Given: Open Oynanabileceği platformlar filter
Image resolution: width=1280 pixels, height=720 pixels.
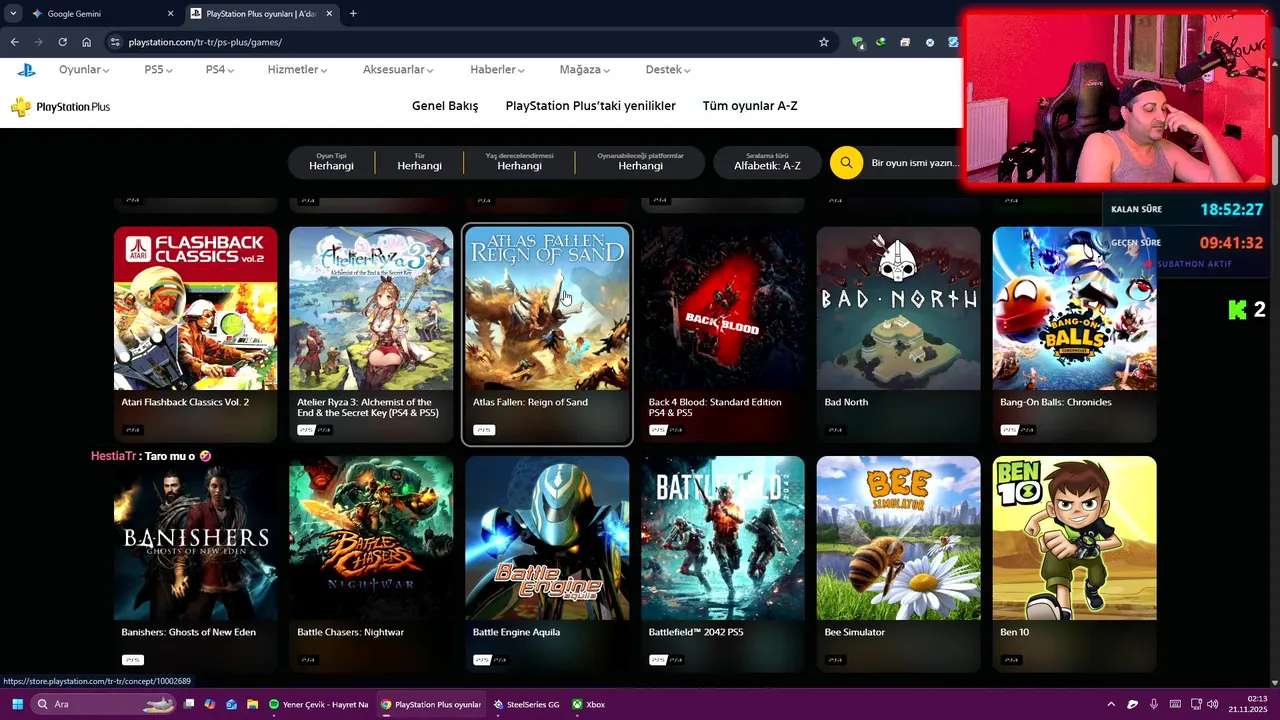Looking at the screenshot, I should coord(640,162).
